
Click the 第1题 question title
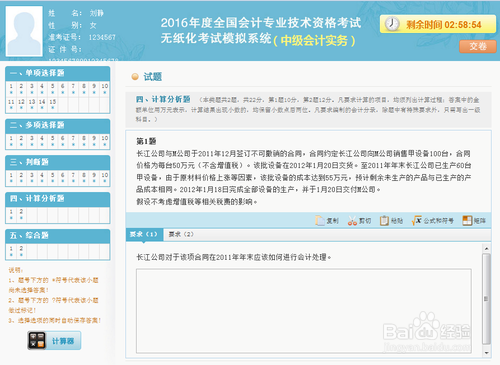146,141
